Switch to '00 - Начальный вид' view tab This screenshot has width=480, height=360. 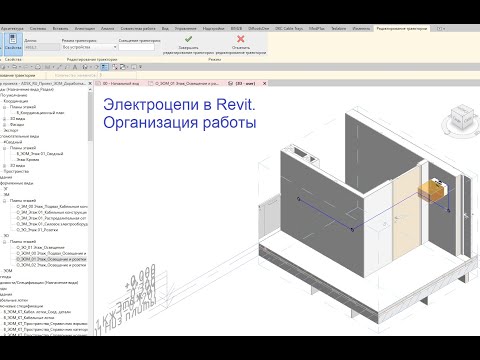pos(121,83)
